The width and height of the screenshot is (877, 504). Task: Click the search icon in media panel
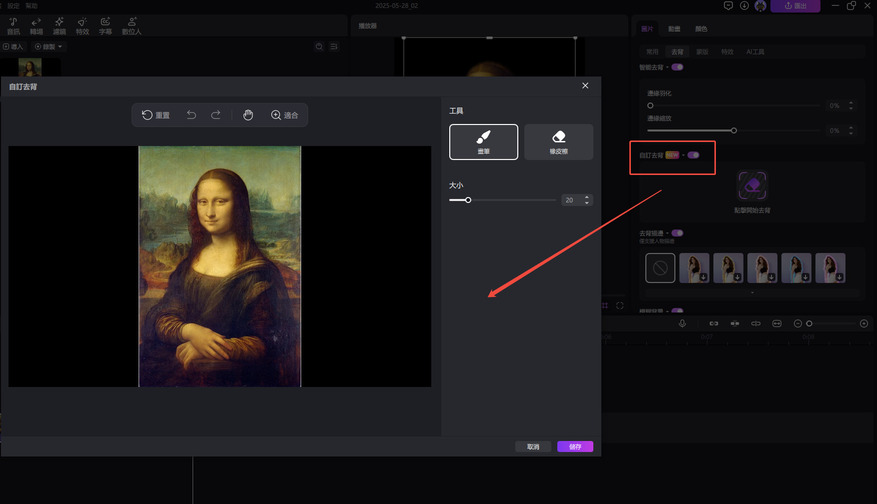pos(319,46)
